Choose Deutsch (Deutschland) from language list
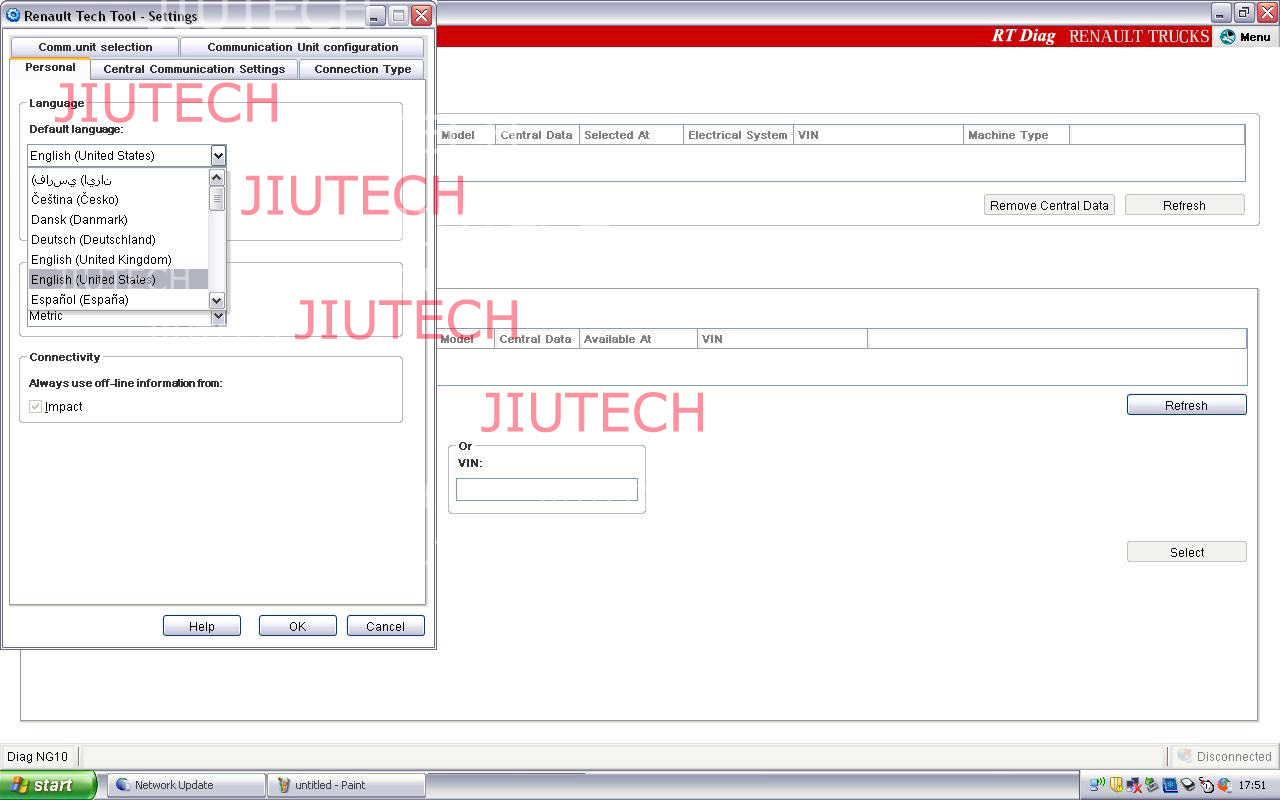This screenshot has height=800, width=1280. [x=118, y=239]
